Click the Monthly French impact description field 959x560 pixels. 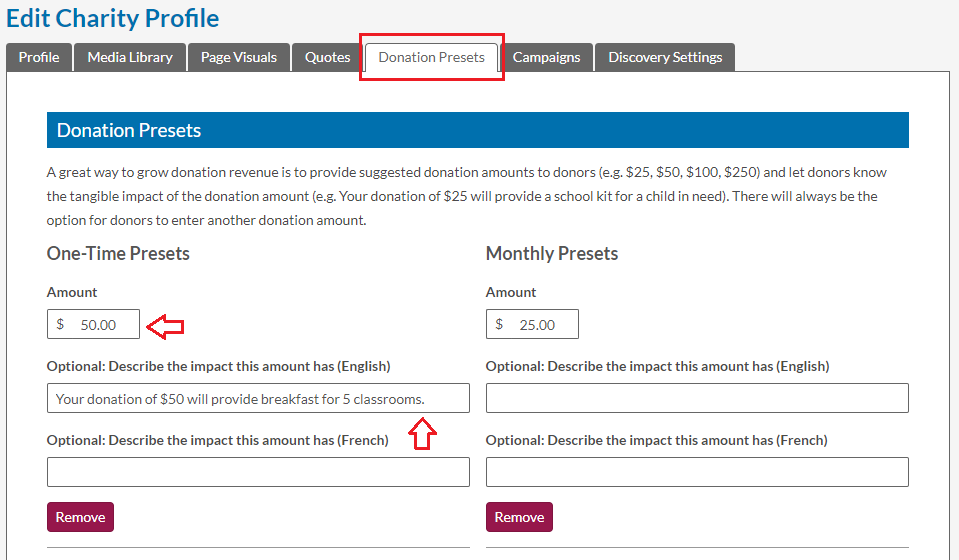pos(697,472)
